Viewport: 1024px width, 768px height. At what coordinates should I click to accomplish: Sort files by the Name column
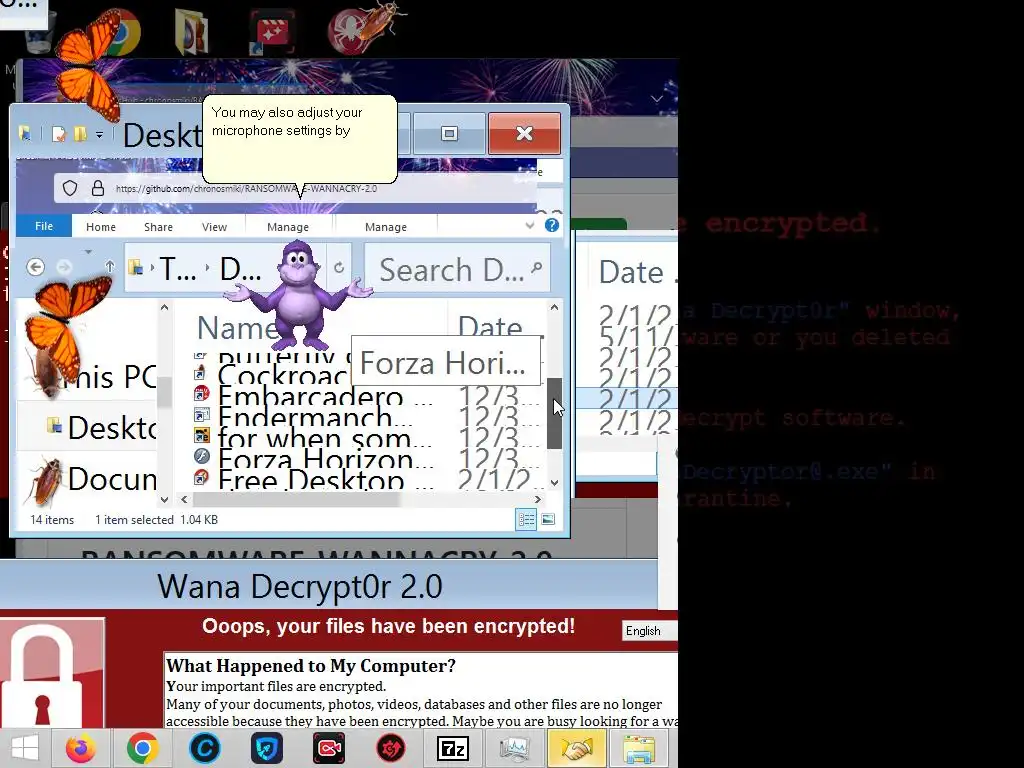point(237,327)
